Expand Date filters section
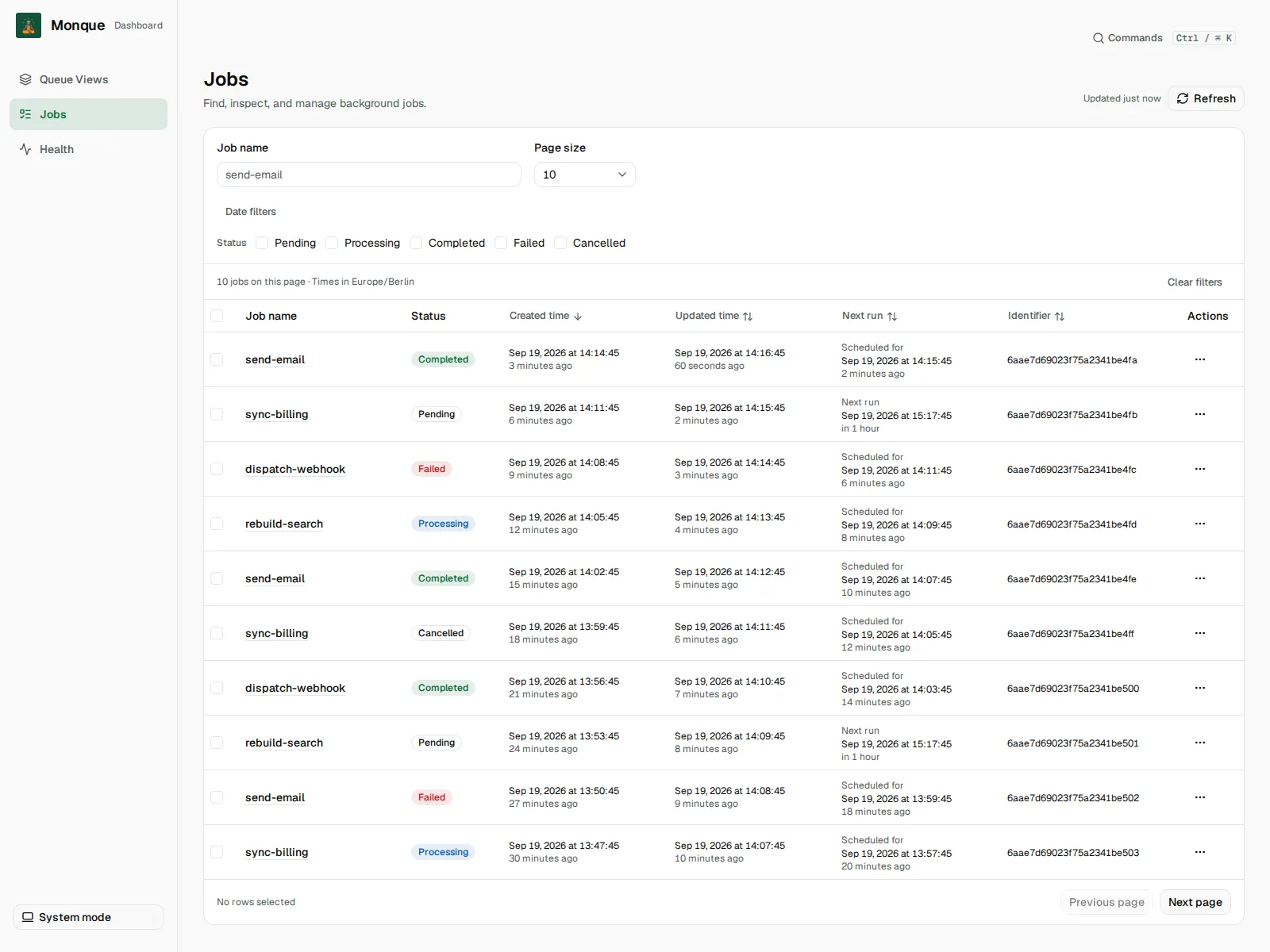 click(x=250, y=212)
